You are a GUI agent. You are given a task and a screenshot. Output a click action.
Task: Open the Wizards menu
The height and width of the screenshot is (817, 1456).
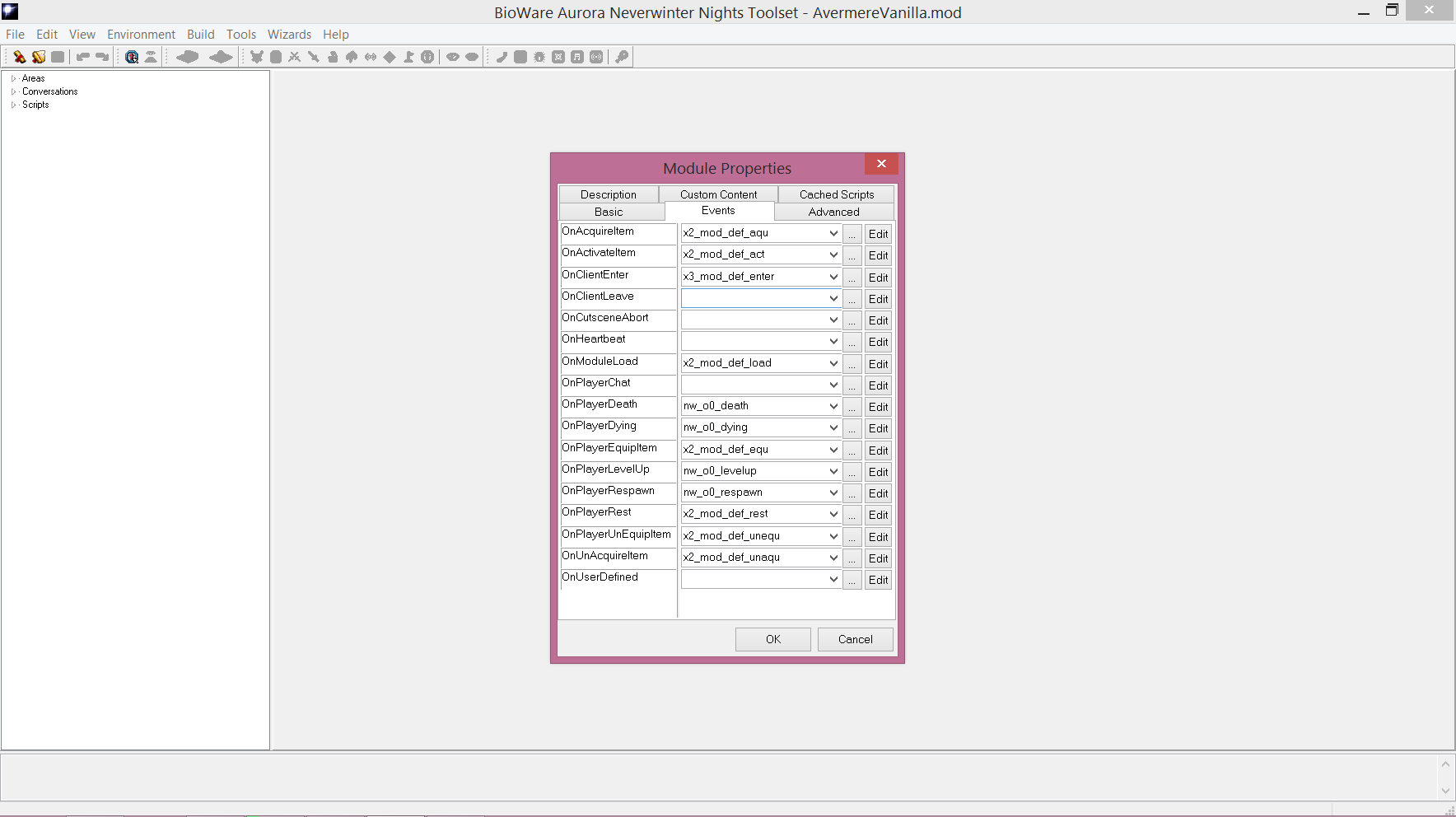click(289, 34)
